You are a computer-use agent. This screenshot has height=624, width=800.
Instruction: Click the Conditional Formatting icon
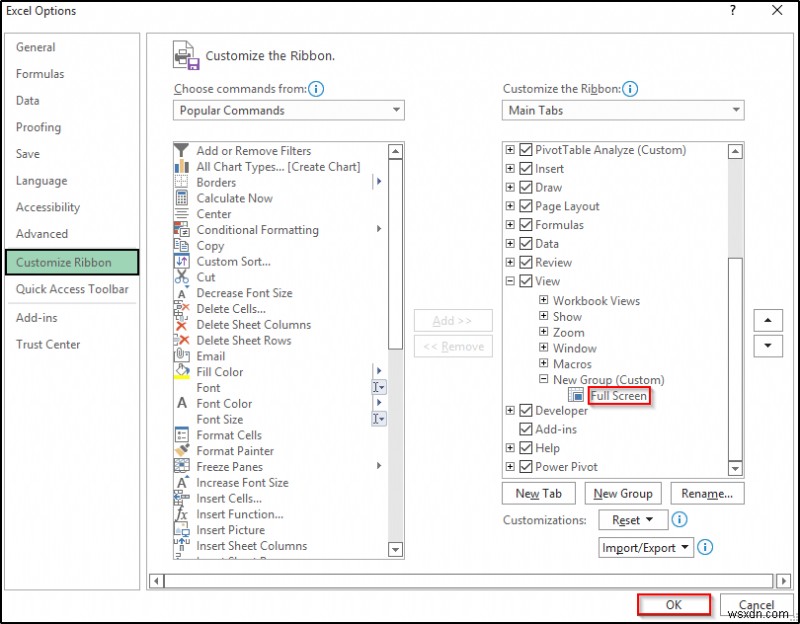[x=182, y=230]
